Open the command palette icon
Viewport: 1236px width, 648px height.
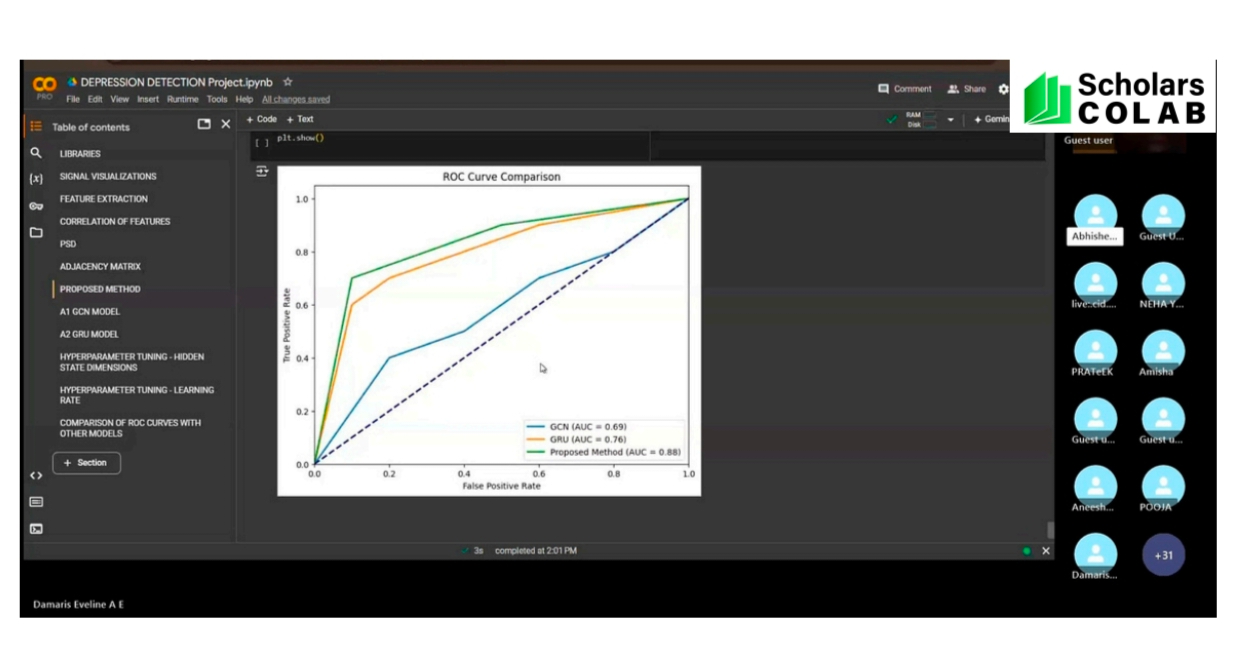click(x=36, y=502)
